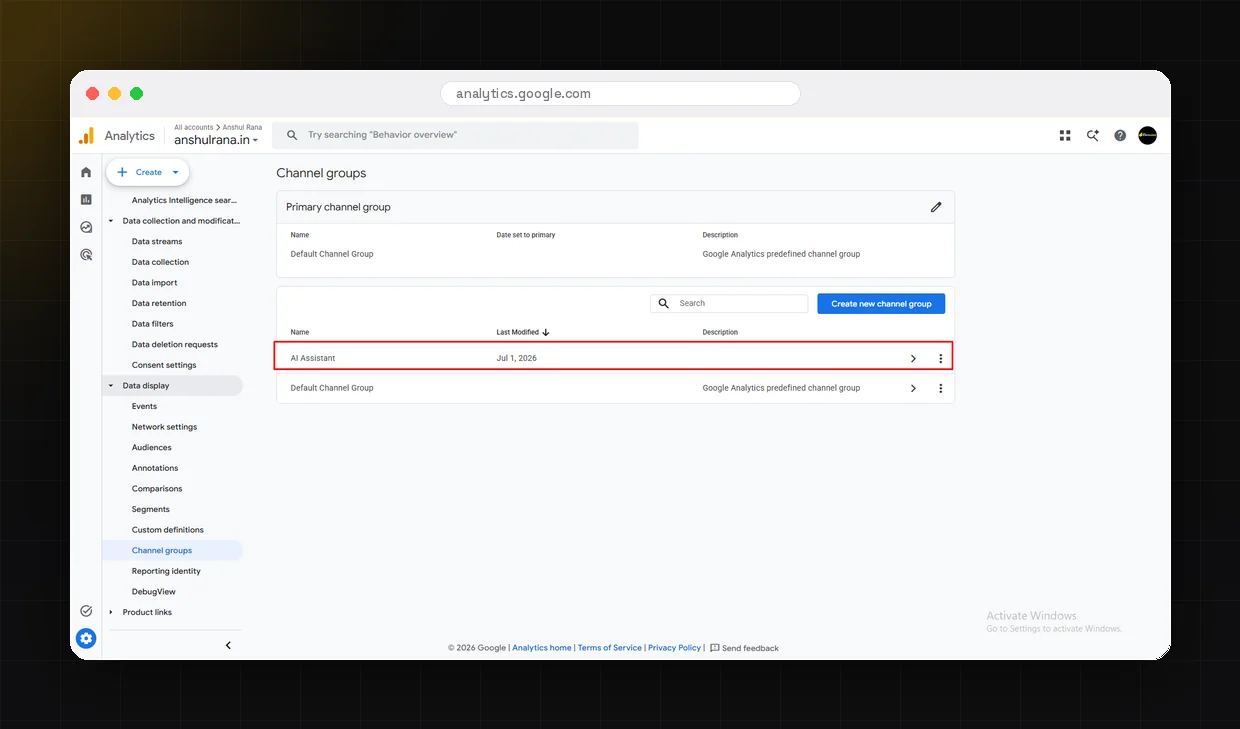Open Data streams in sidebar
The width and height of the screenshot is (1240, 729).
coord(157,241)
